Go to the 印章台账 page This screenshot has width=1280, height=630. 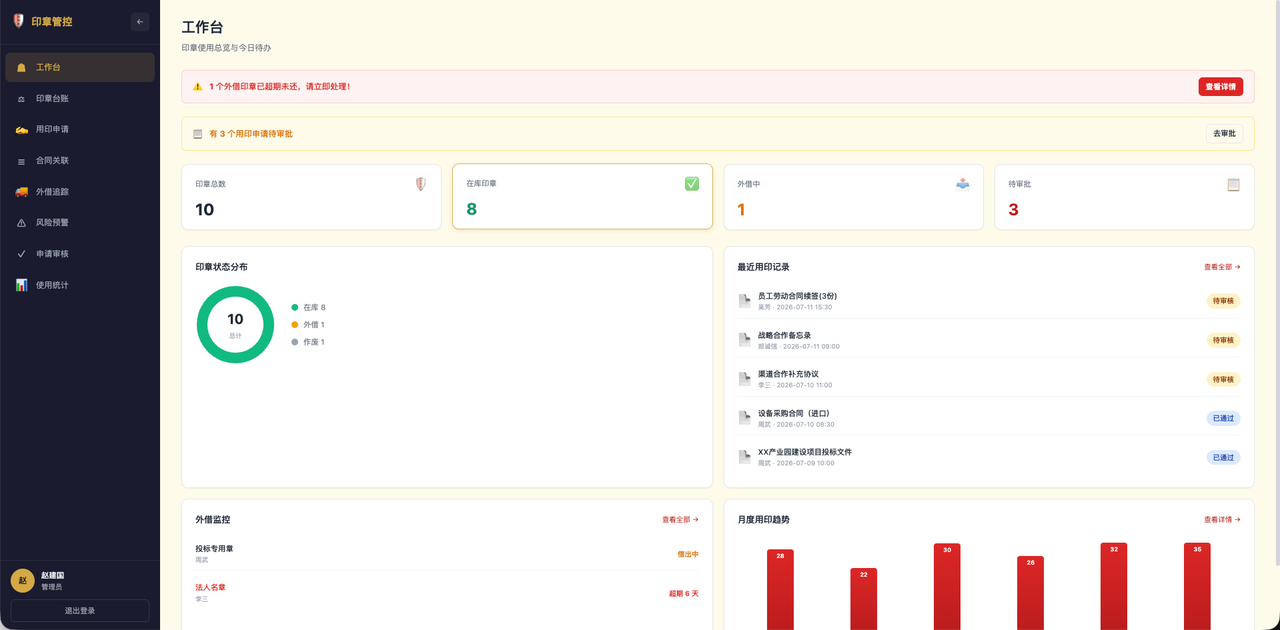[x=80, y=98]
